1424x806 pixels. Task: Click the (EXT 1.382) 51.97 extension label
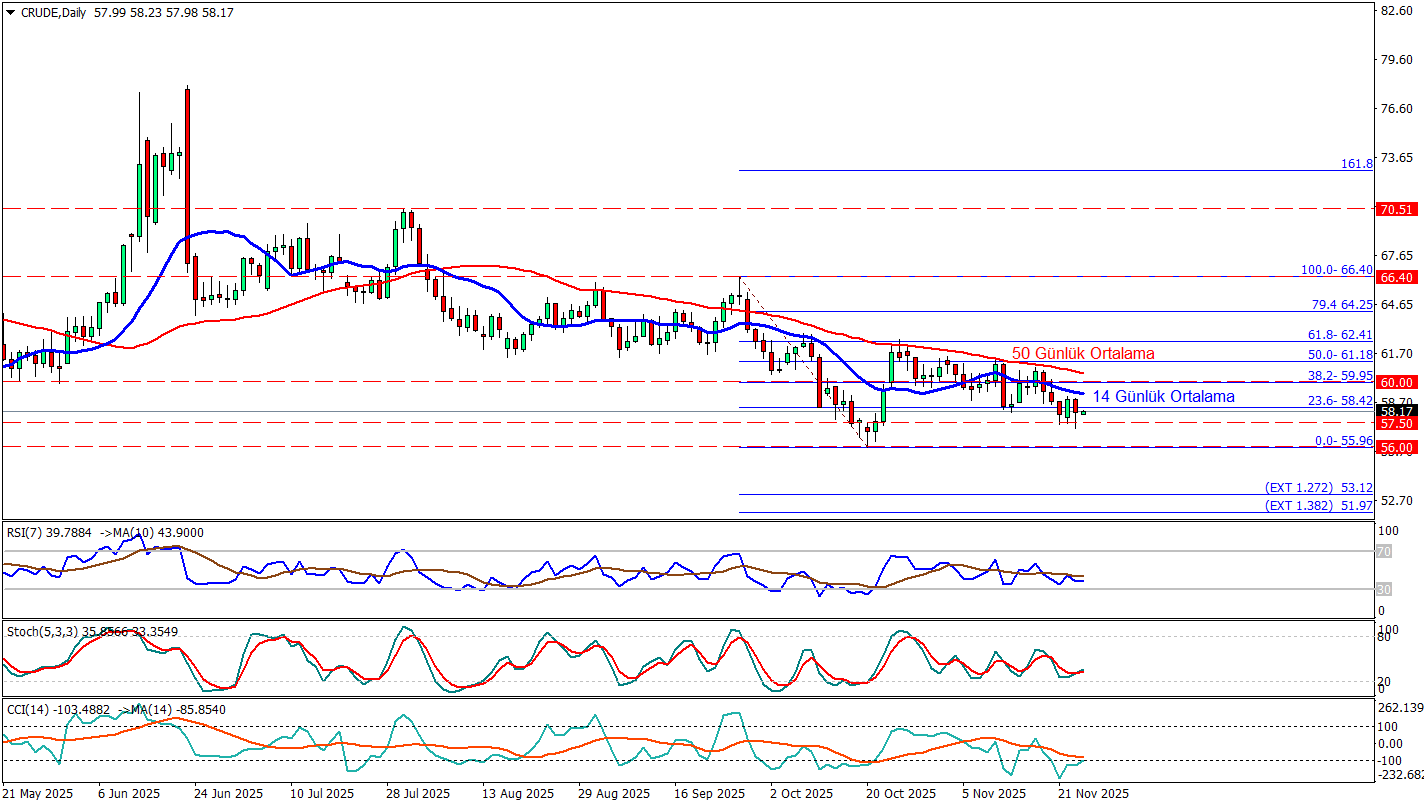click(1318, 506)
